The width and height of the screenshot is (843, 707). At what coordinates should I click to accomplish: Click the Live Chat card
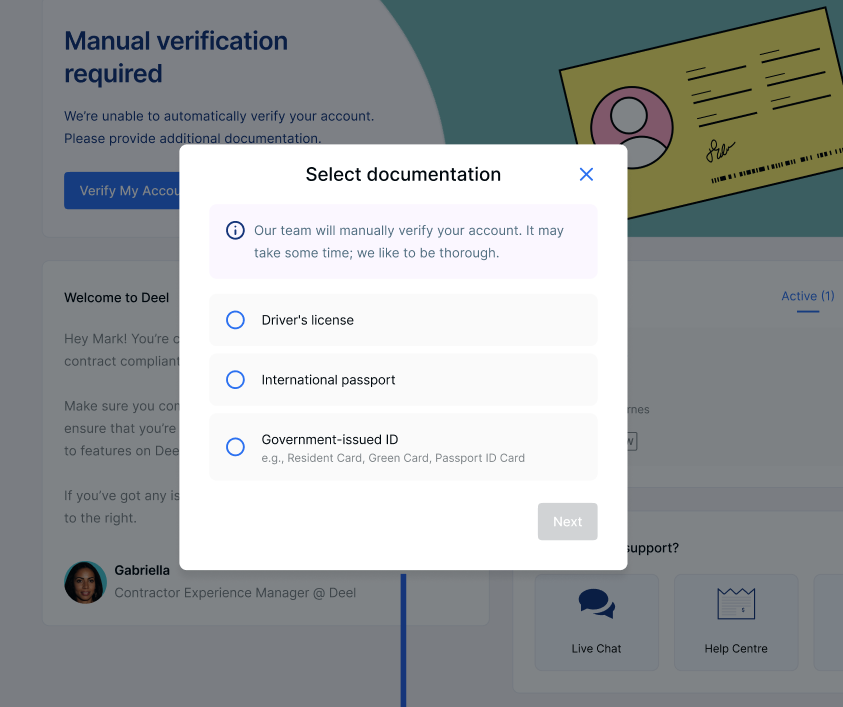596,622
